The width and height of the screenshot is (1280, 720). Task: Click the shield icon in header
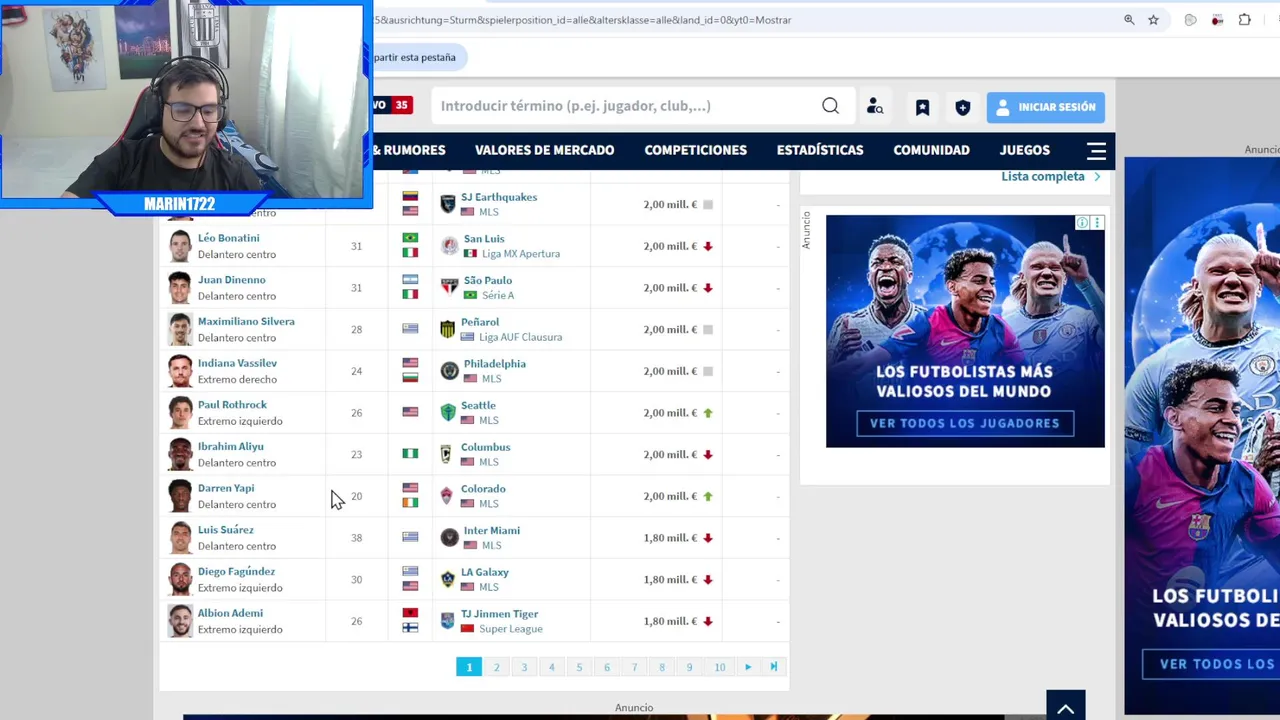963,107
